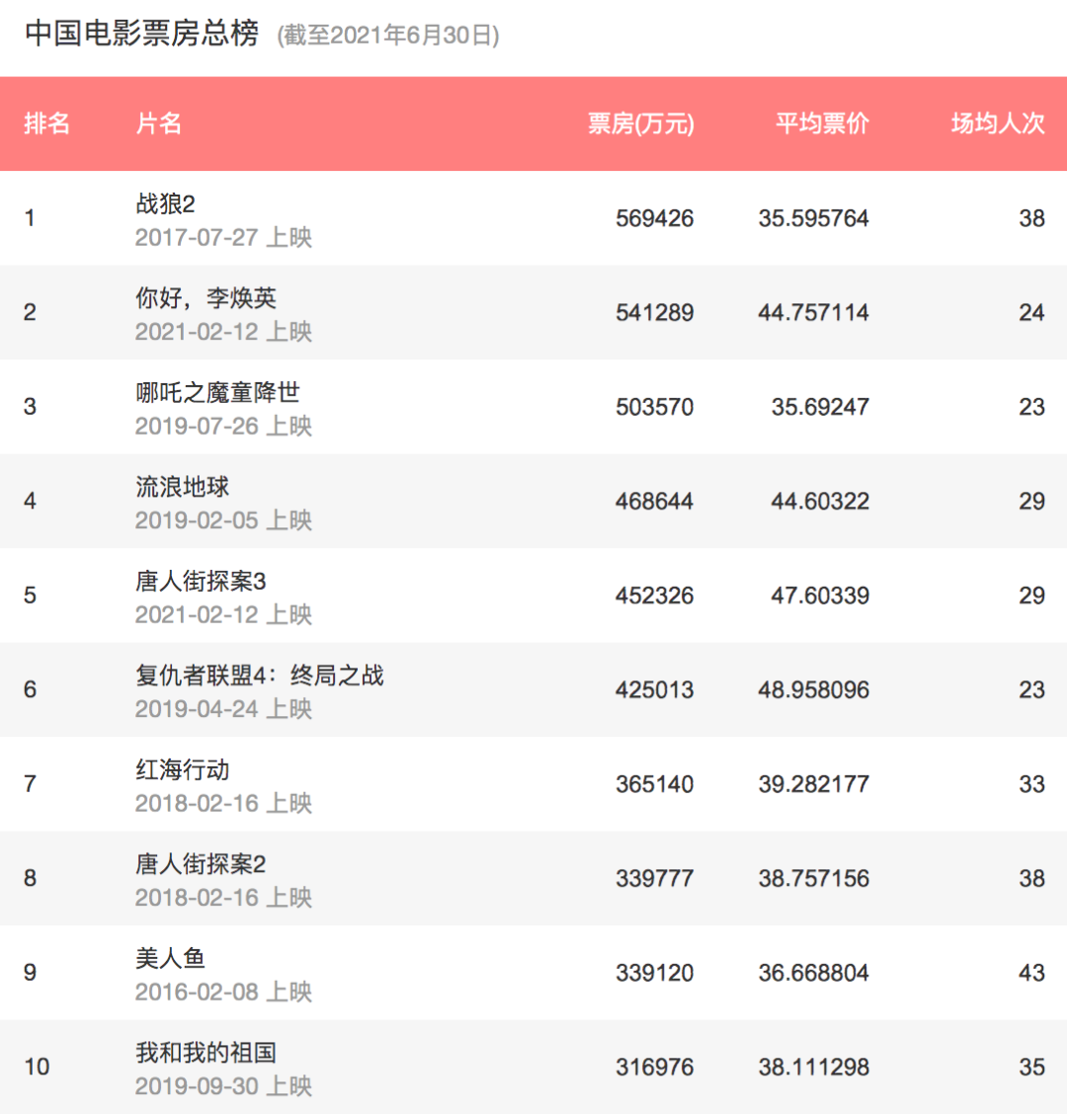Open the movie 红海行动

(182, 770)
